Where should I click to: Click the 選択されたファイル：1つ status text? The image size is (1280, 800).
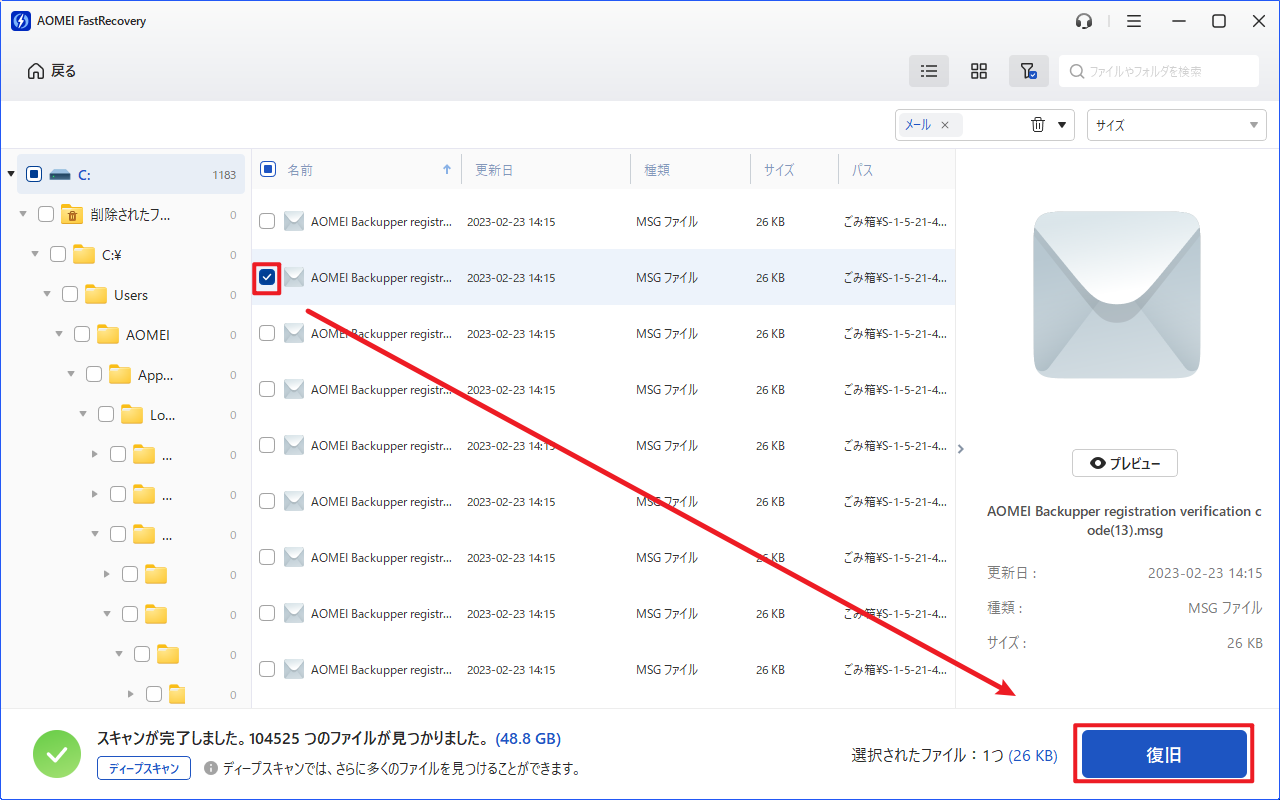coord(928,755)
